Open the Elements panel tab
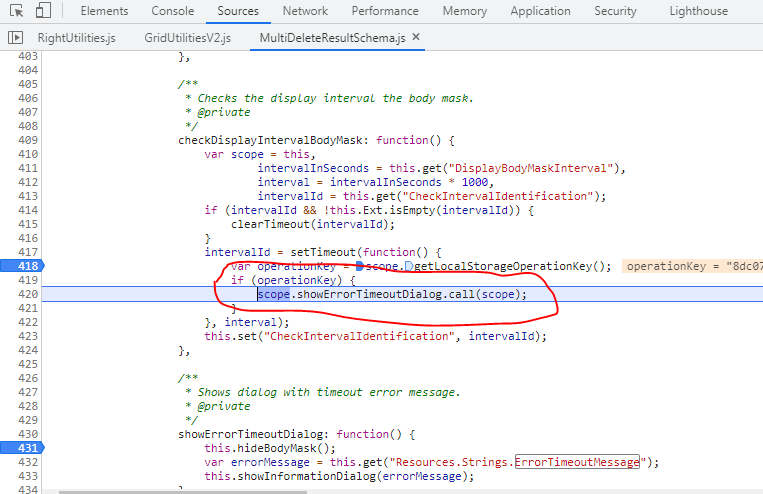The image size is (763, 494). [104, 11]
